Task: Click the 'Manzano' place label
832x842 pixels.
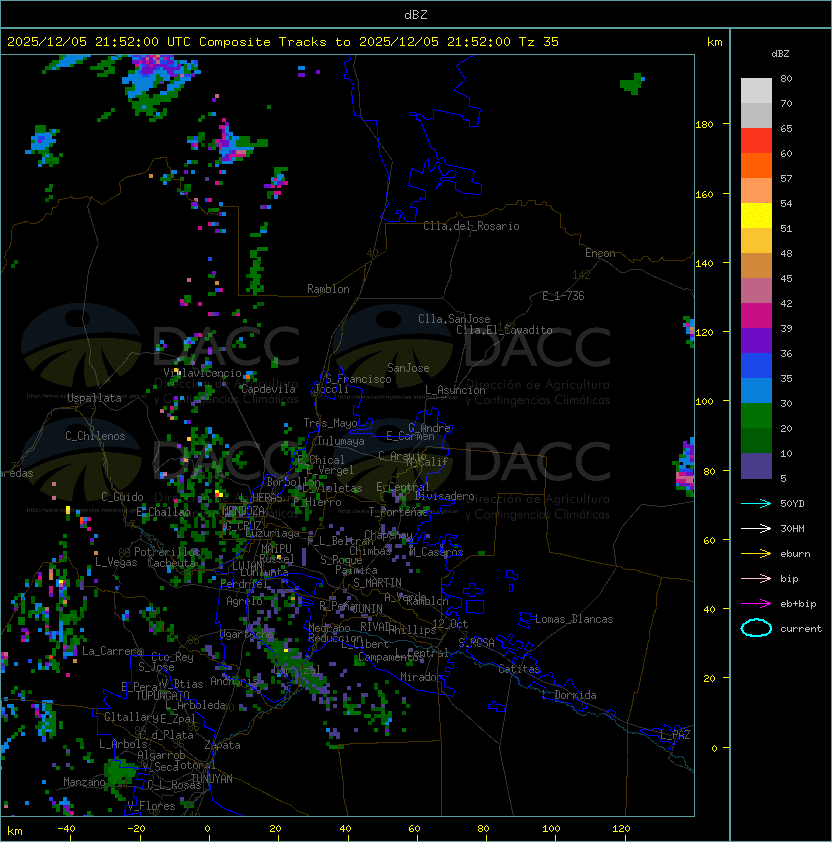Action: [x=84, y=782]
